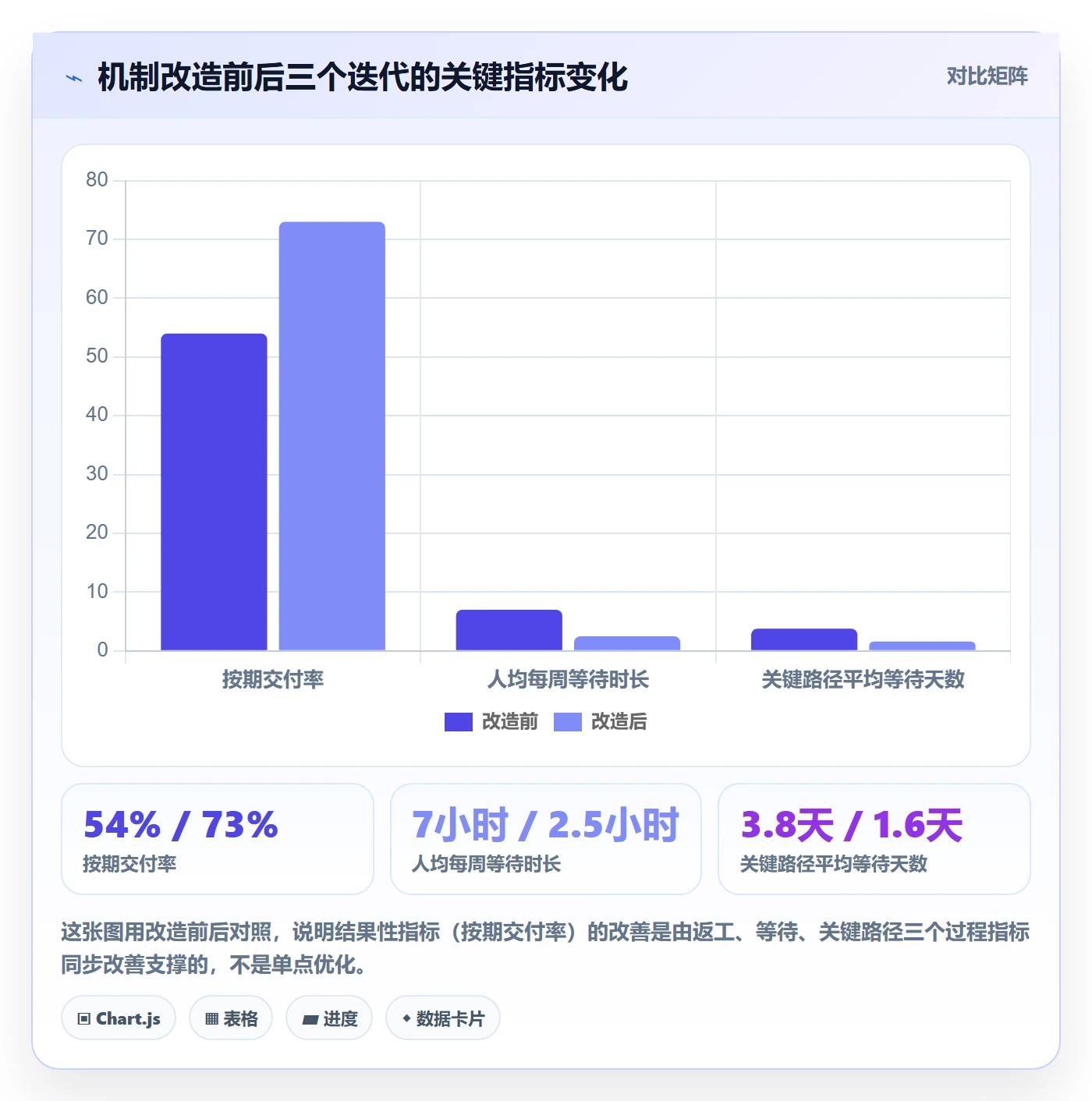
Task: Click the description paragraph starting 这张图用改造前后对照
Action: point(545,948)
